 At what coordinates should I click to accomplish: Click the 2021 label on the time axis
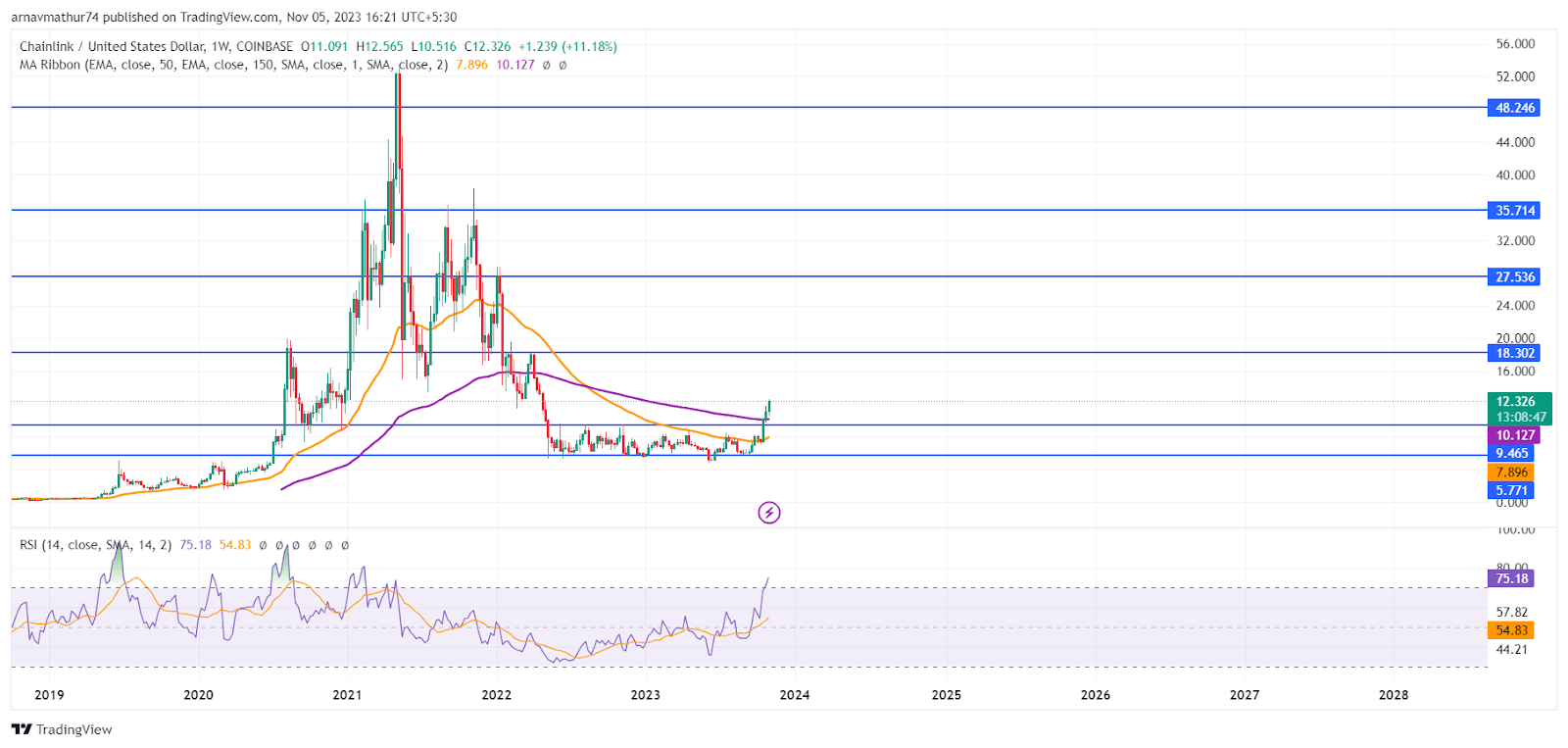pos(347,695)
